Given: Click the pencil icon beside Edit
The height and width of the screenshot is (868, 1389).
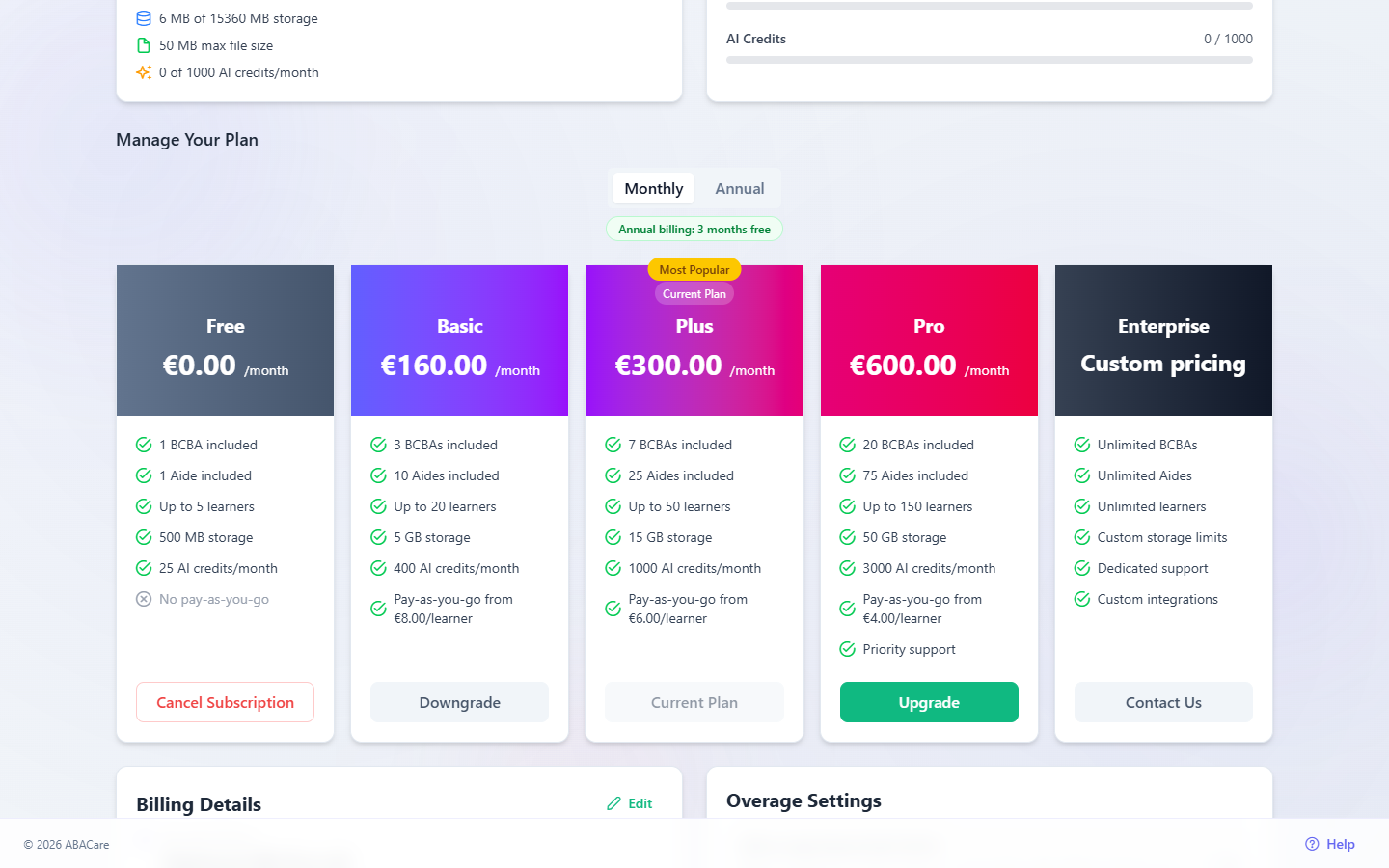Looking at the screenshot, I should point(613,803).
